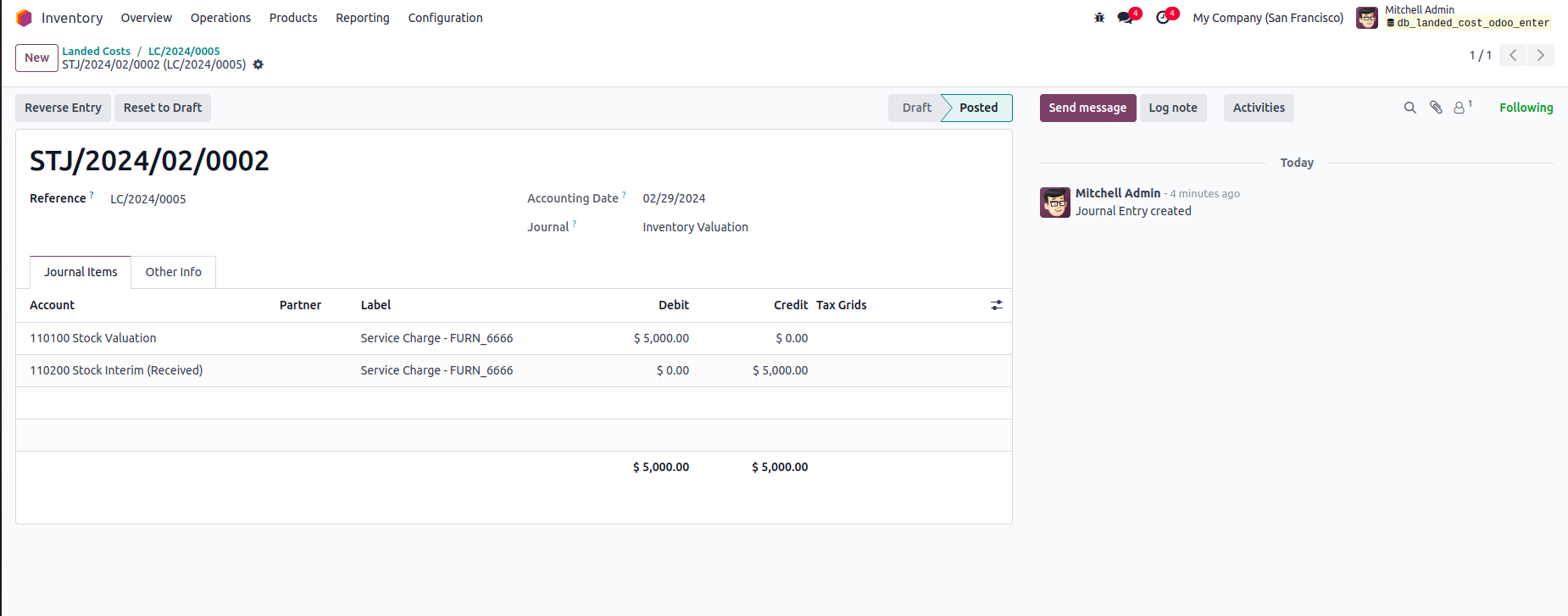1568x616 pixels.
Task: Click the Reverse Entry button
Action: coord(63,108)
